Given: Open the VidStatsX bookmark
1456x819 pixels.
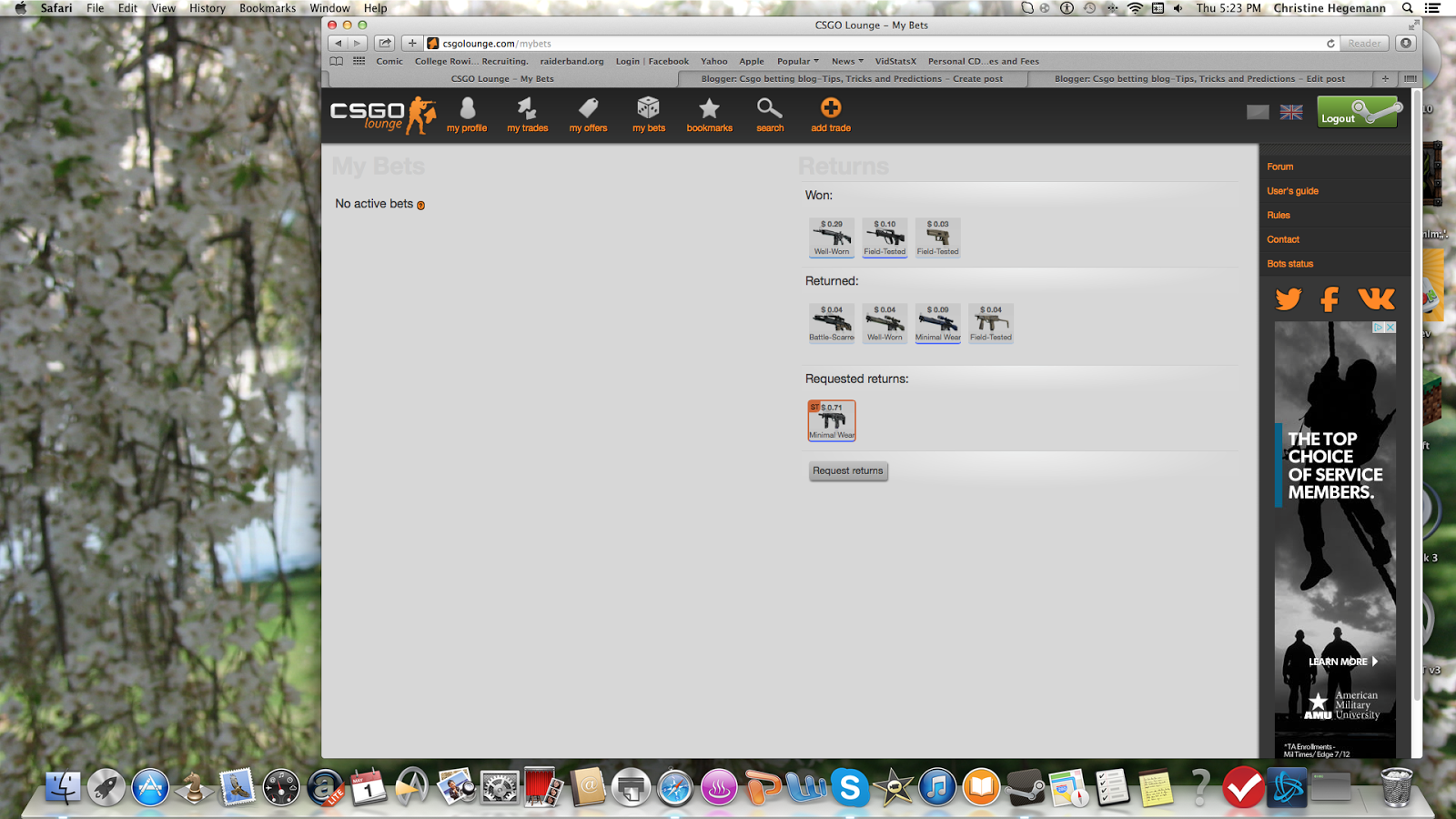Looking at the screenshot, I should click(895, 61).
